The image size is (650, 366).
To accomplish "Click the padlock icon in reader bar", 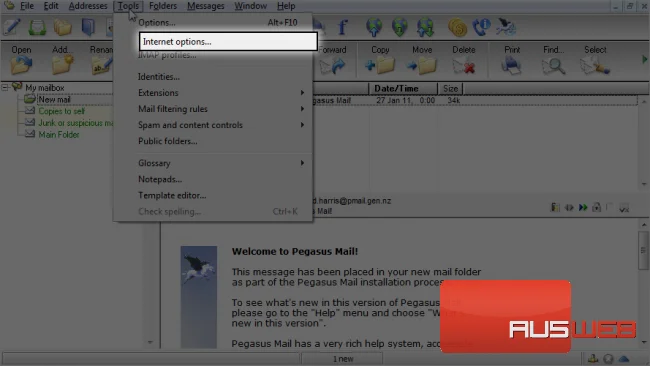I will (596, 207).
